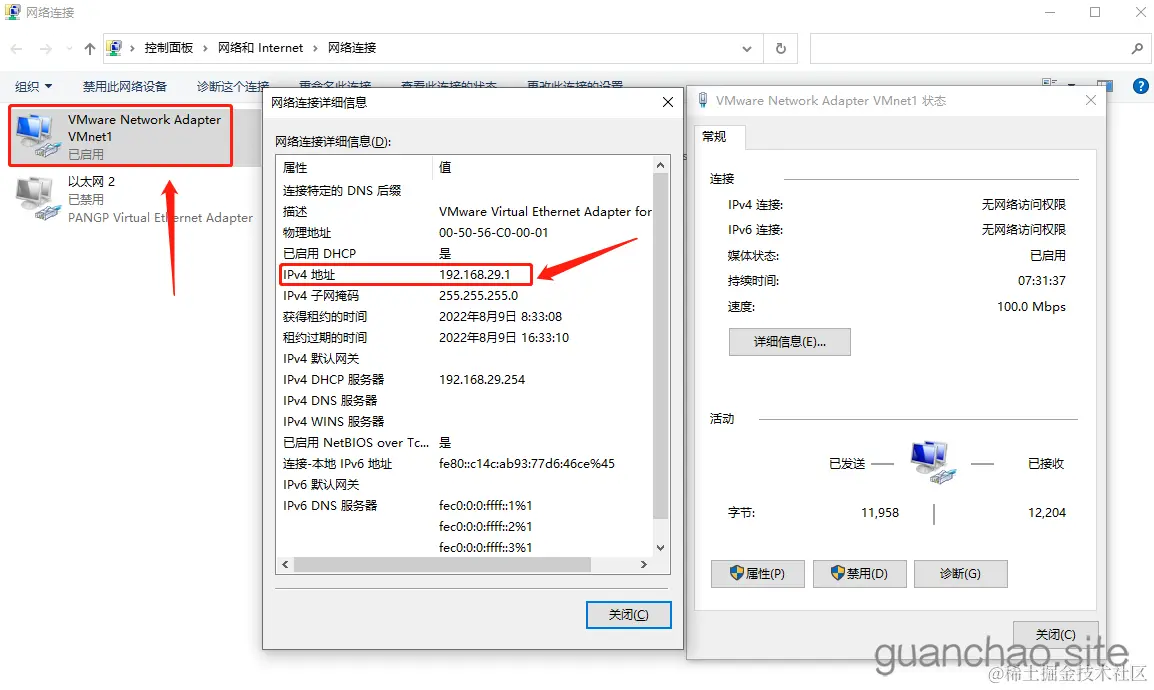Open 属性(P) with shield icon

click(757, 574)
